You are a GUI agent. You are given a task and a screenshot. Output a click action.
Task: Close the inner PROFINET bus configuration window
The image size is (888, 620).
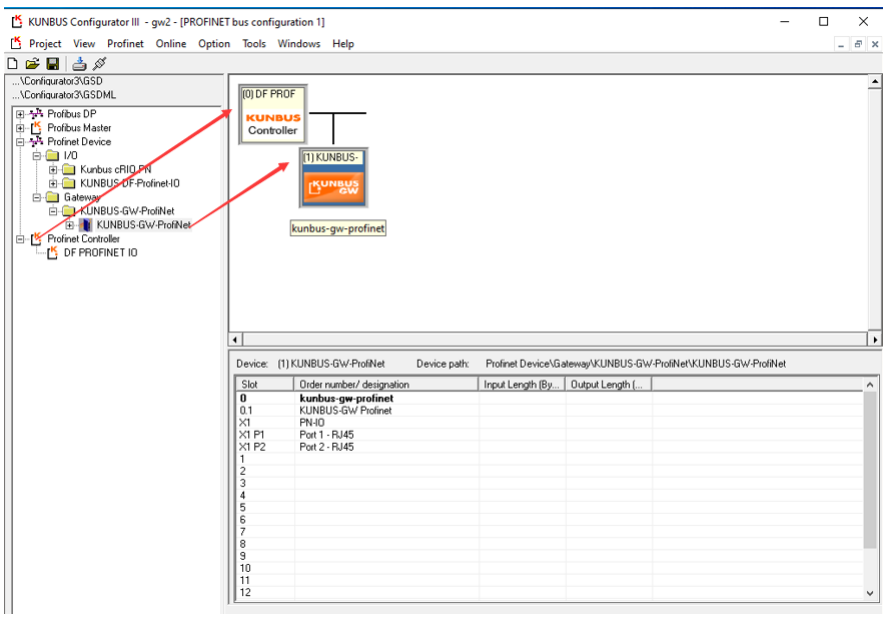click(875, 44)
